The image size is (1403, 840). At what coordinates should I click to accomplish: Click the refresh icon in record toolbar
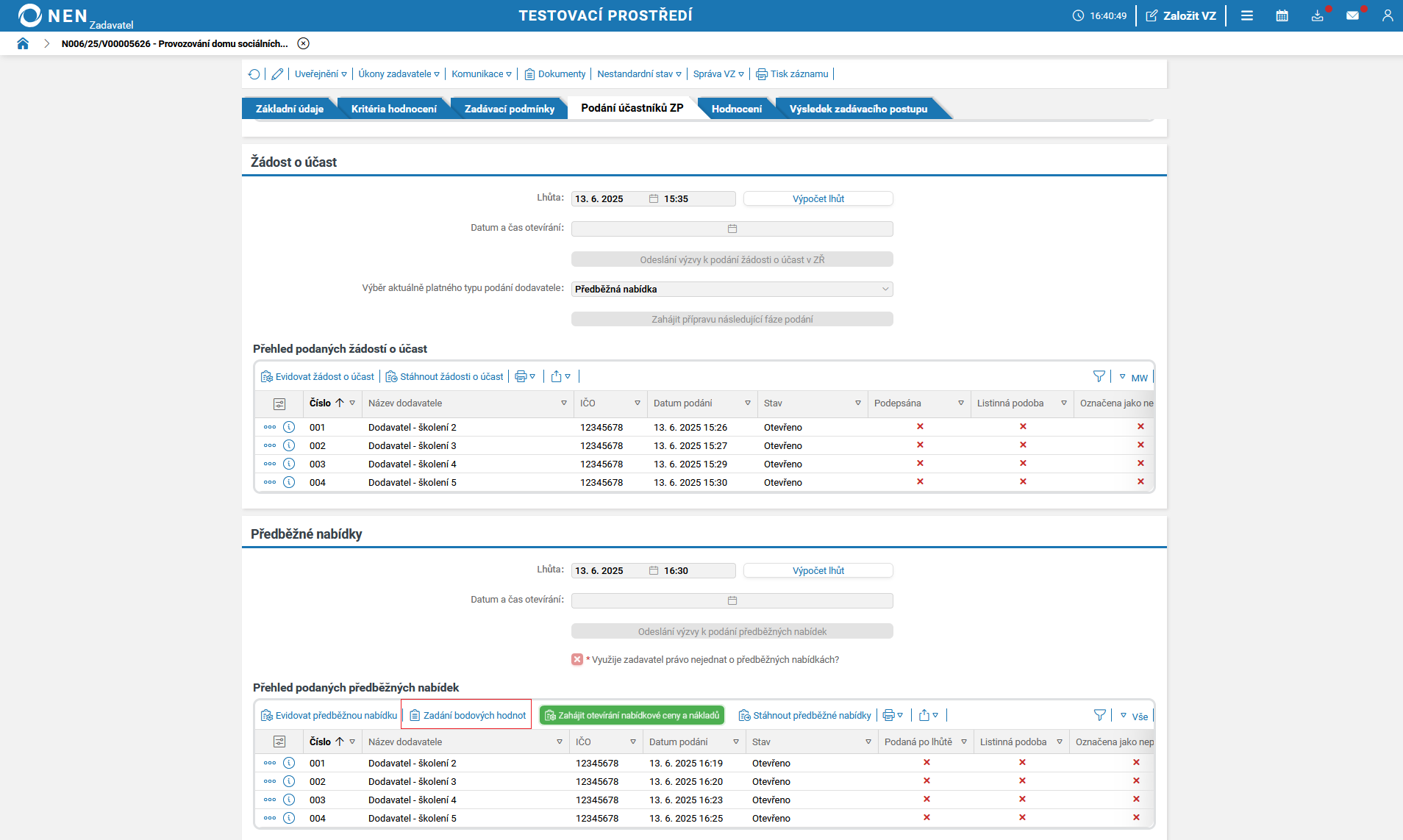pos(254,74)
